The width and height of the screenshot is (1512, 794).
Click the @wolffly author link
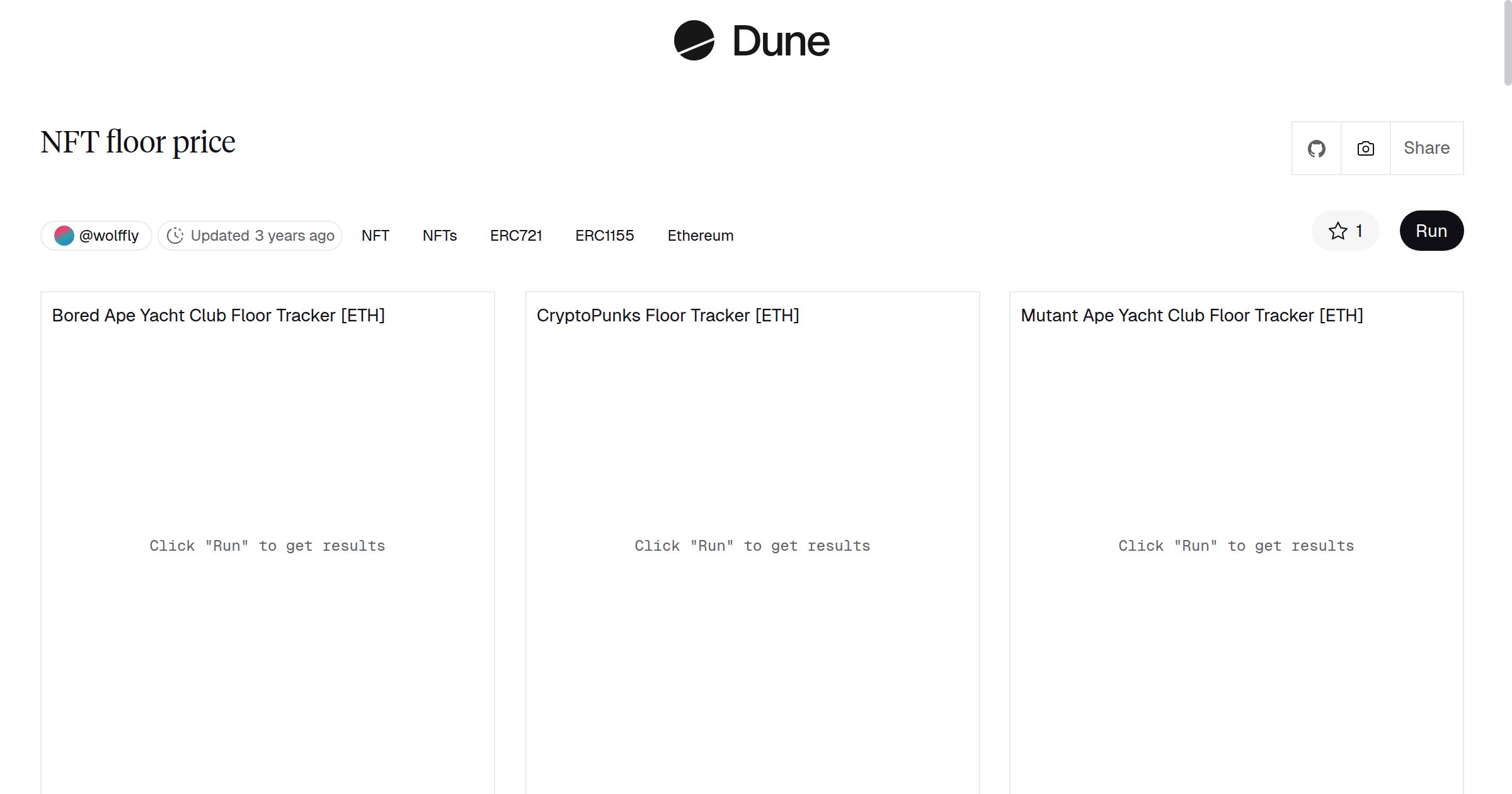pyautogui.click(x=109, y=235)
